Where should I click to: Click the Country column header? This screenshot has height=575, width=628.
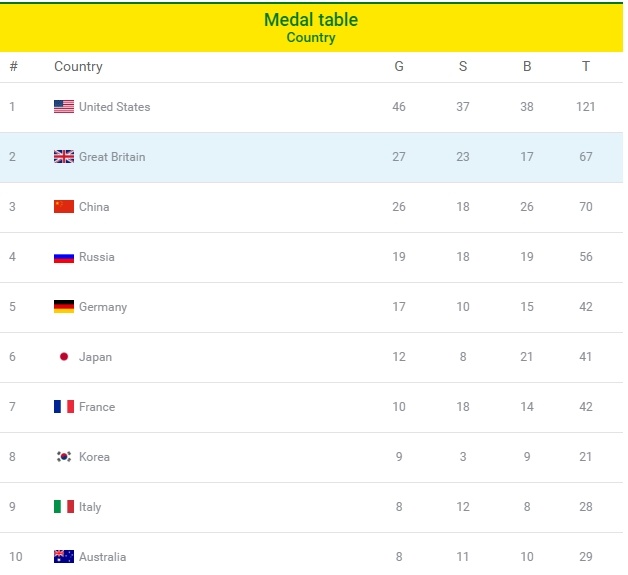click(x=78, y=67)
